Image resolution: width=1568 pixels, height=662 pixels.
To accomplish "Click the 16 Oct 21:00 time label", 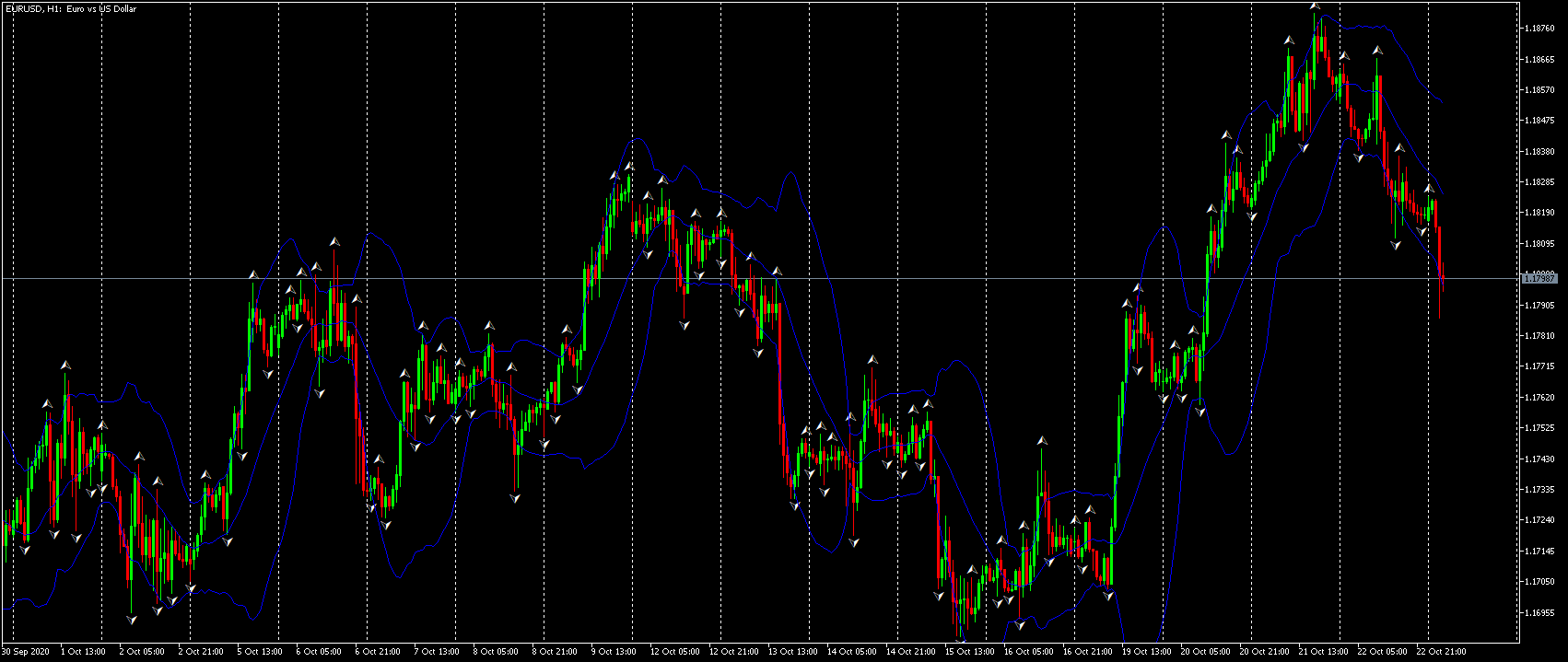I will click(1088, 652).
